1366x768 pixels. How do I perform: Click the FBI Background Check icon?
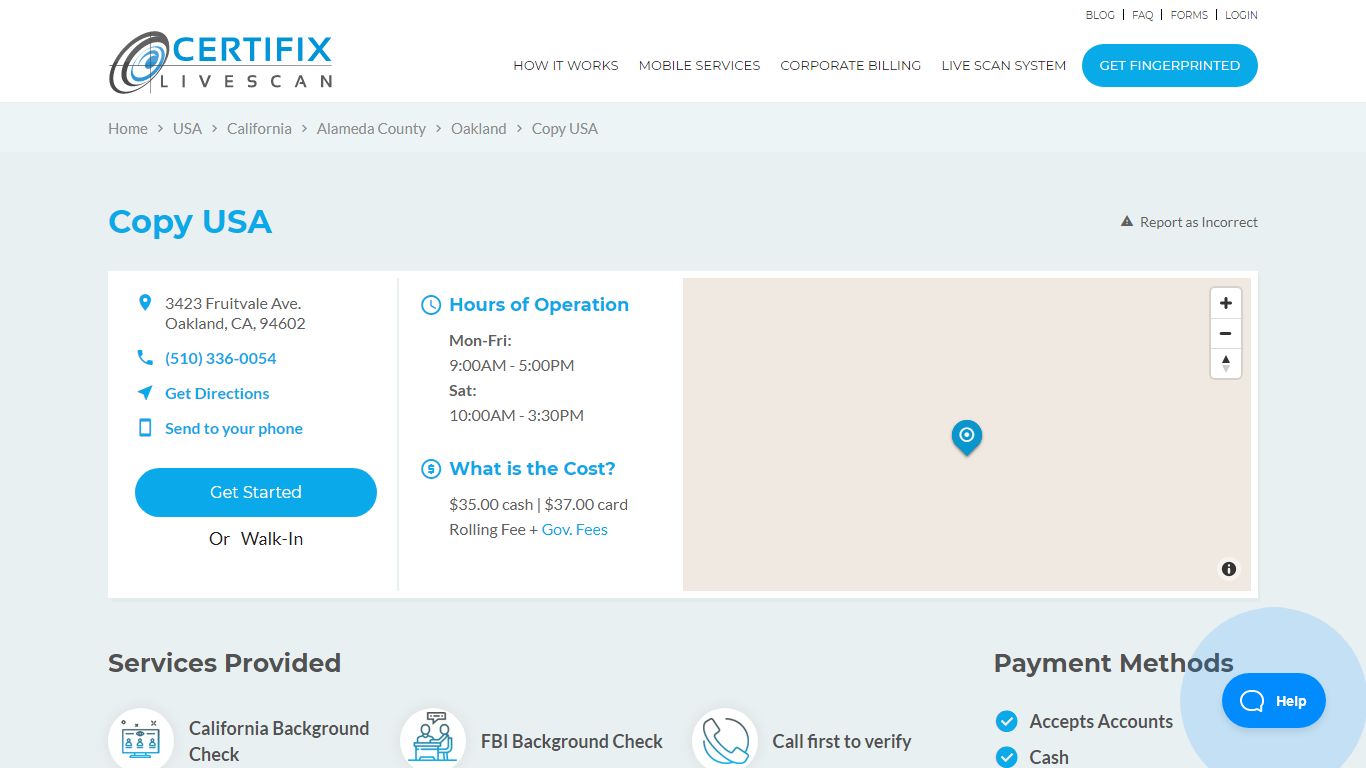(433, 741)
